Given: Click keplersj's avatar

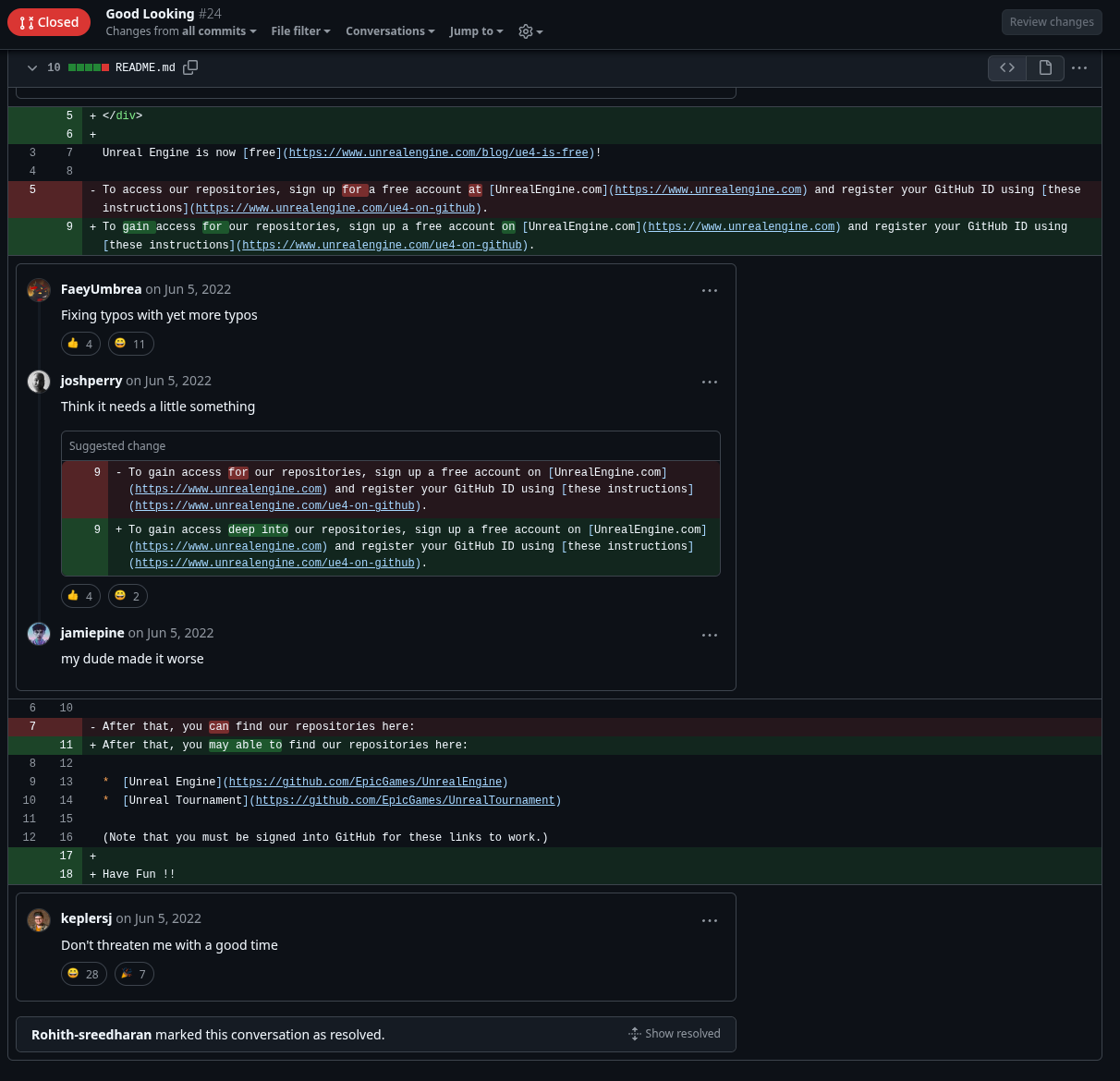Looking at the screenshot, I should [x=39, y=920].
